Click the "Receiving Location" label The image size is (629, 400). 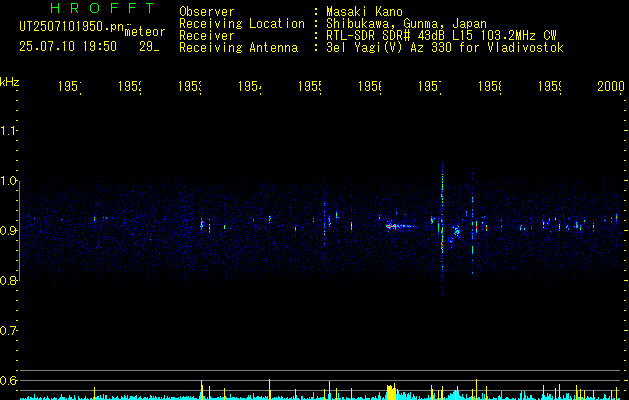pyautogui.click(x=242, y=24)
